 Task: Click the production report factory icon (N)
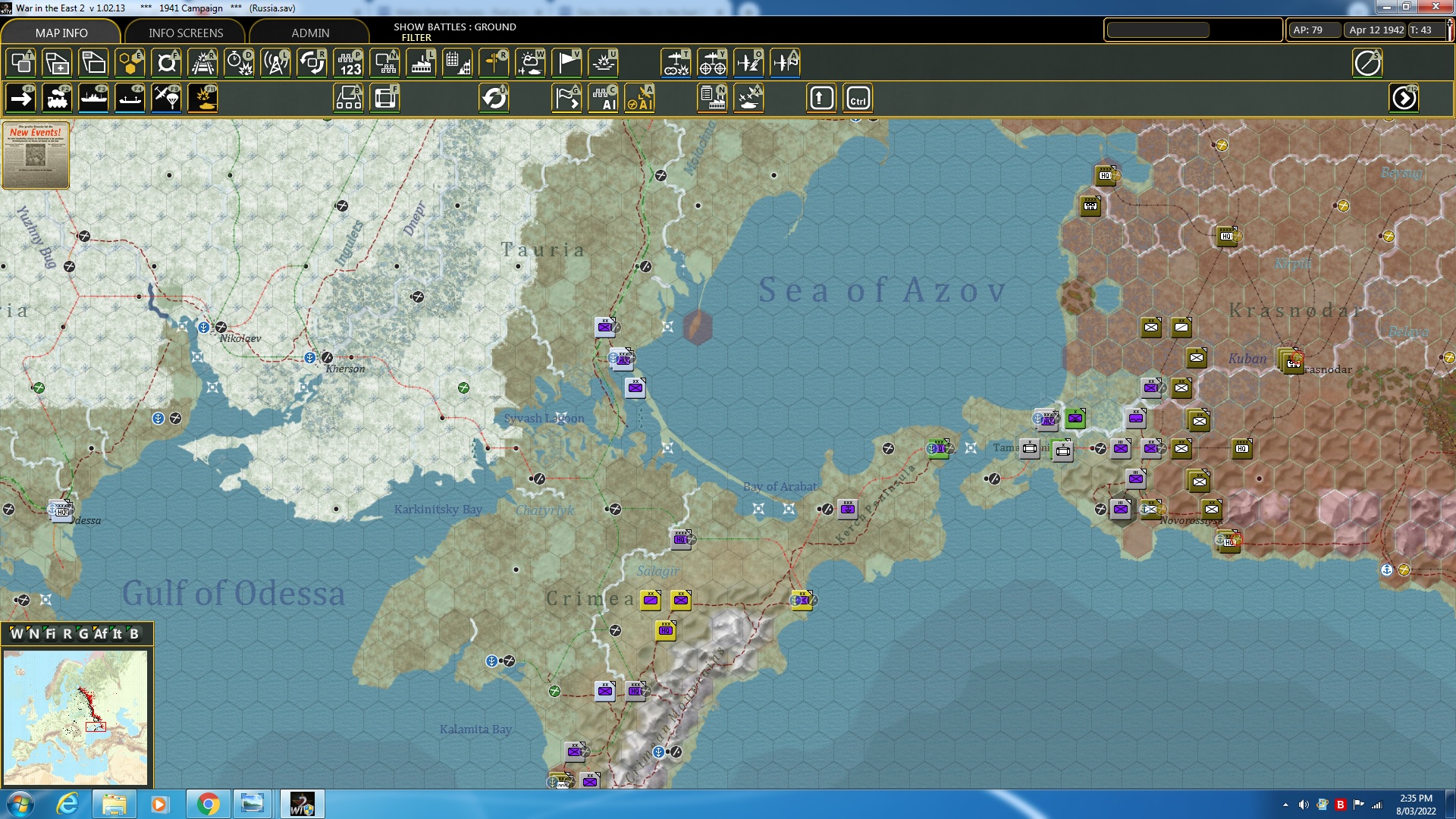[712, 99]
